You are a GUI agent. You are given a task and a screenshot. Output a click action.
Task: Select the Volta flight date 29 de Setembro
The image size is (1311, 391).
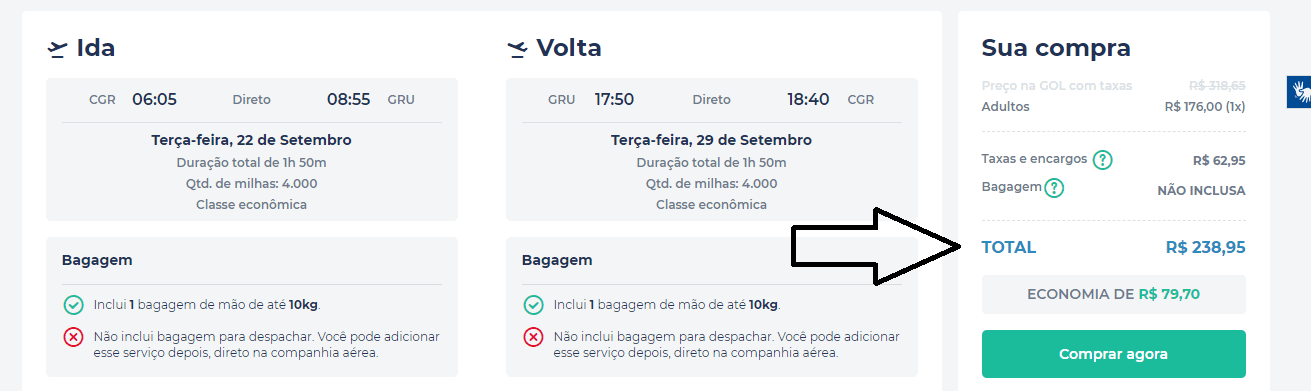click(x=752, y=140)
